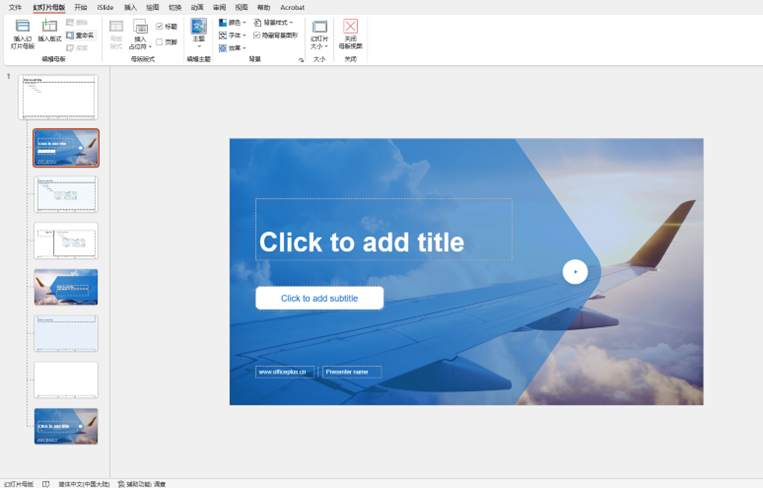Viewport: 763px width, 488px height.
Task: Expand the Effects dropdown
Action: (232, 48)
